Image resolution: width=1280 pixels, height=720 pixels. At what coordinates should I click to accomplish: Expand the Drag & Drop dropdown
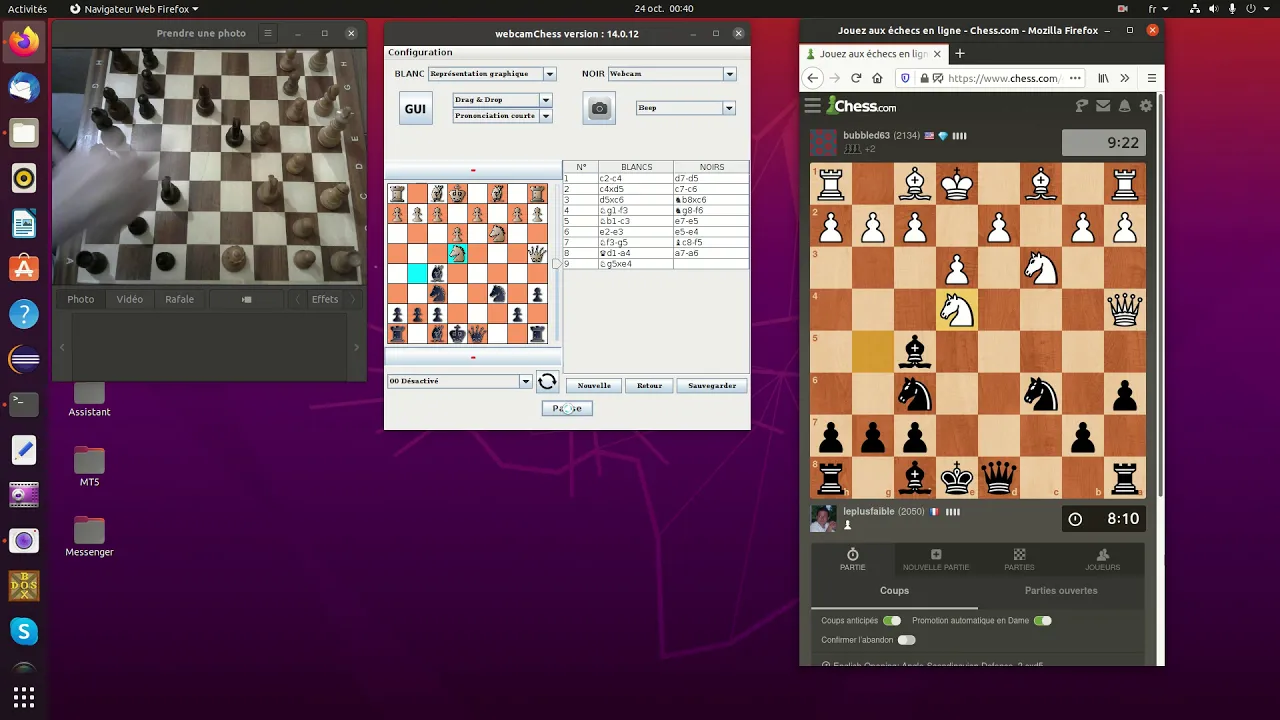(x=502, y=100)
